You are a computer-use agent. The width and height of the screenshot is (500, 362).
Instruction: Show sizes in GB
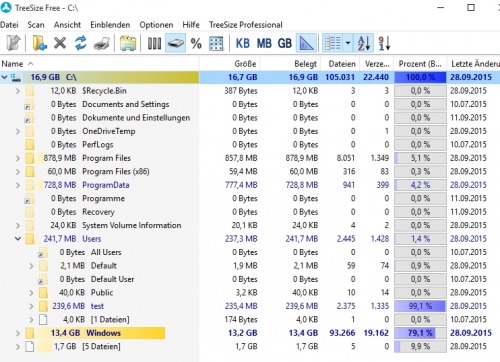285,43
